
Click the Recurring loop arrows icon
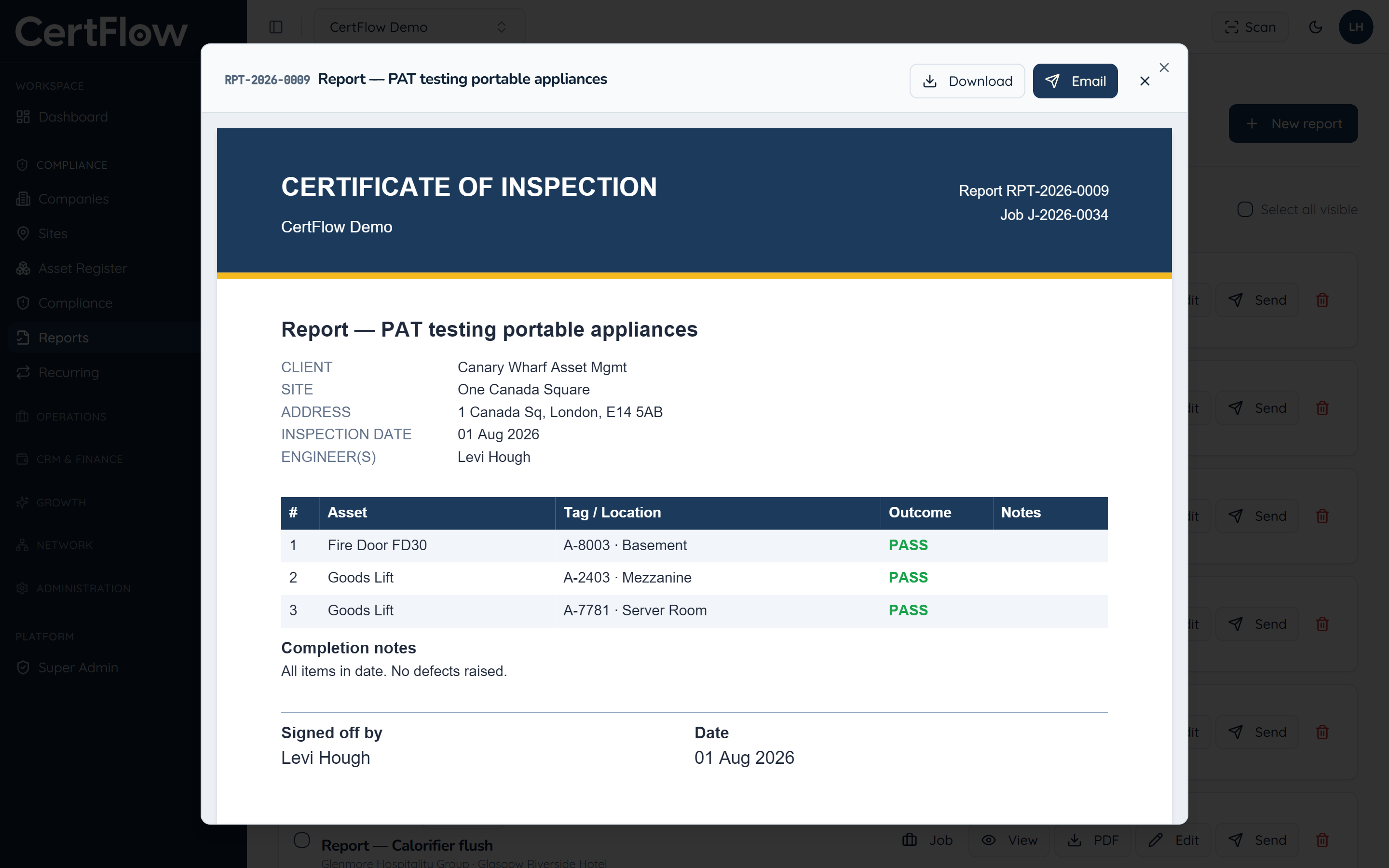point(23,373)
